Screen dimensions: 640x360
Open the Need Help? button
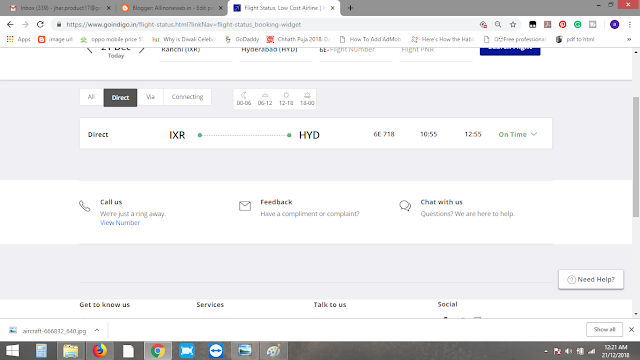591,280
